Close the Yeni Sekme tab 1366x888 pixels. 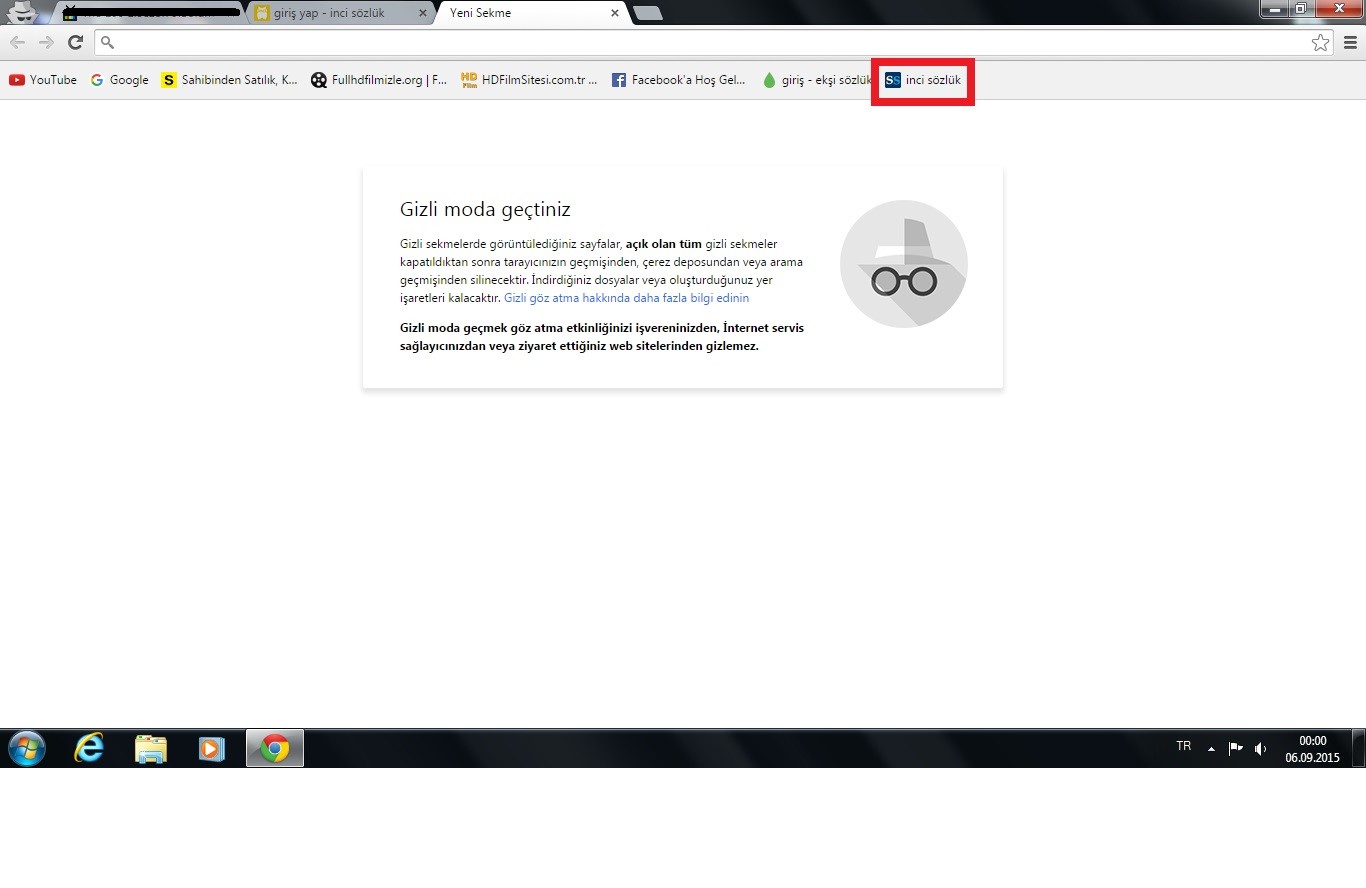[x=615, y=13]
